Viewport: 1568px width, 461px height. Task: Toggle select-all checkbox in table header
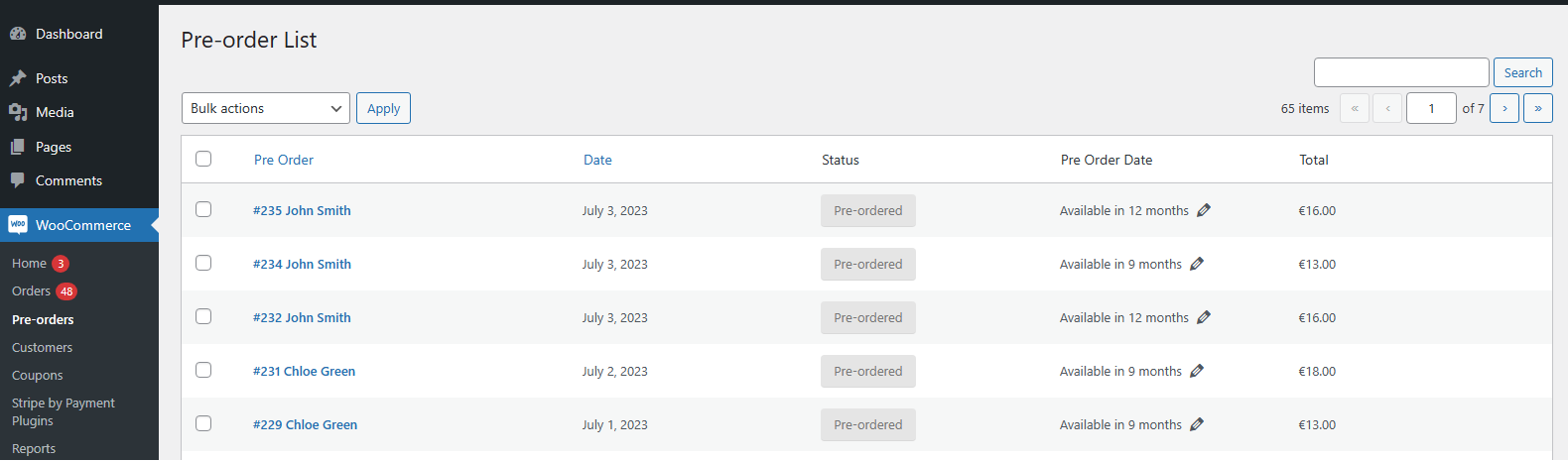[203, 159]
